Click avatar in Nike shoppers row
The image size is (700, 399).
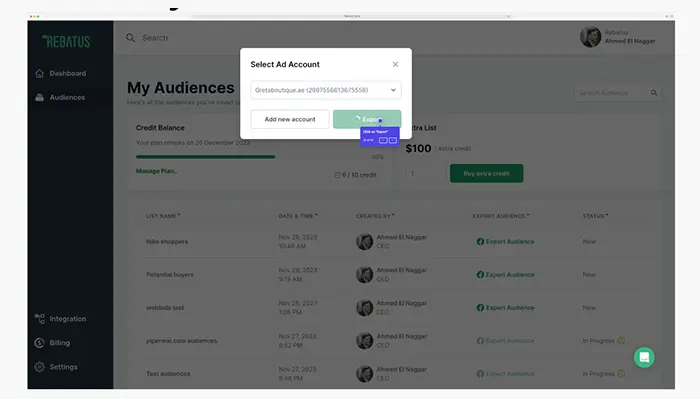click(x=364, y=241)
